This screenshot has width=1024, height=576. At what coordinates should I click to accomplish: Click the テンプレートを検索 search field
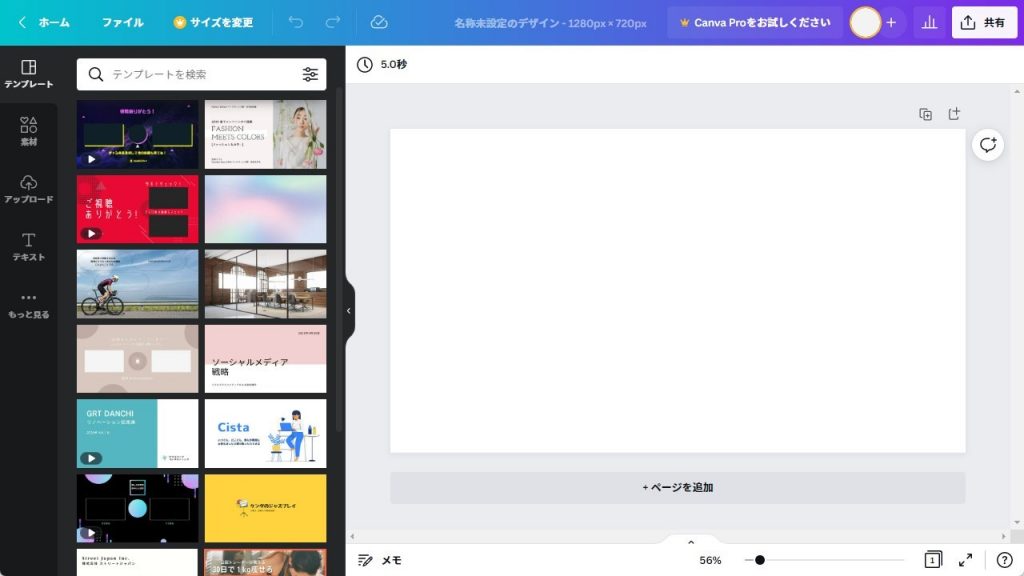click(x=201, y=74)
